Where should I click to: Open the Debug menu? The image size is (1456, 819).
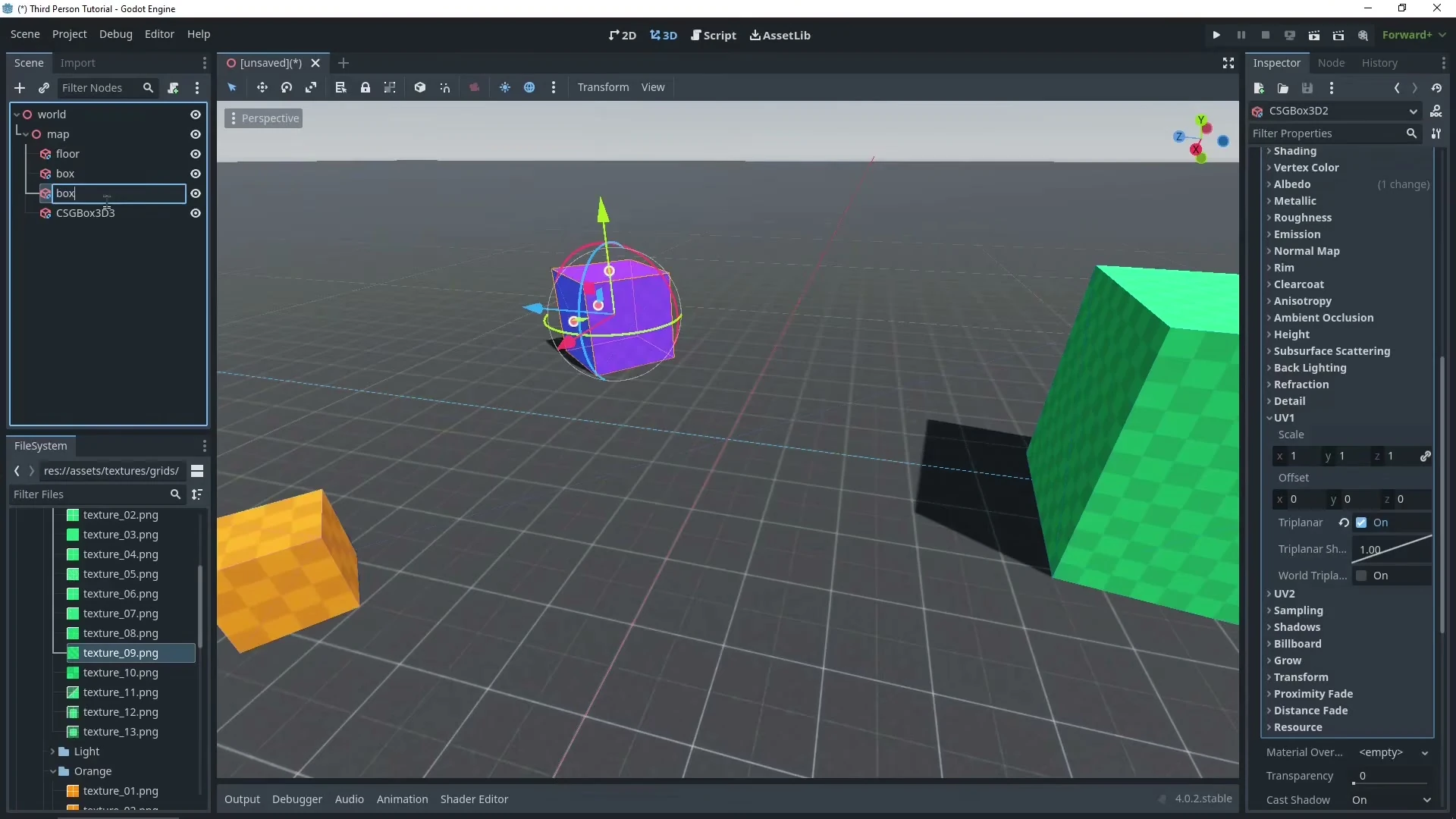[x=116, y=34]
